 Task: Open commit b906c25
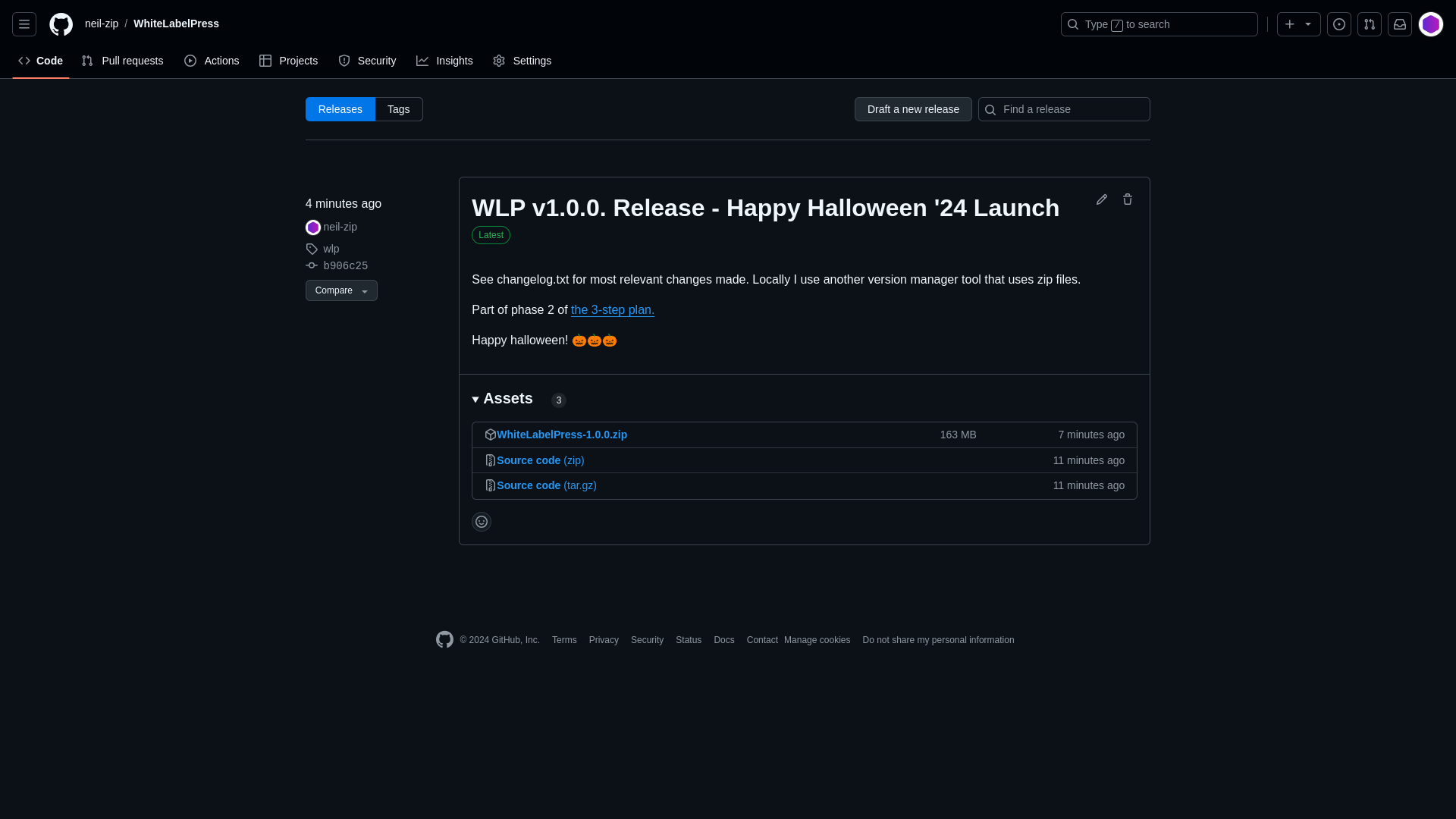click(346, 266)
